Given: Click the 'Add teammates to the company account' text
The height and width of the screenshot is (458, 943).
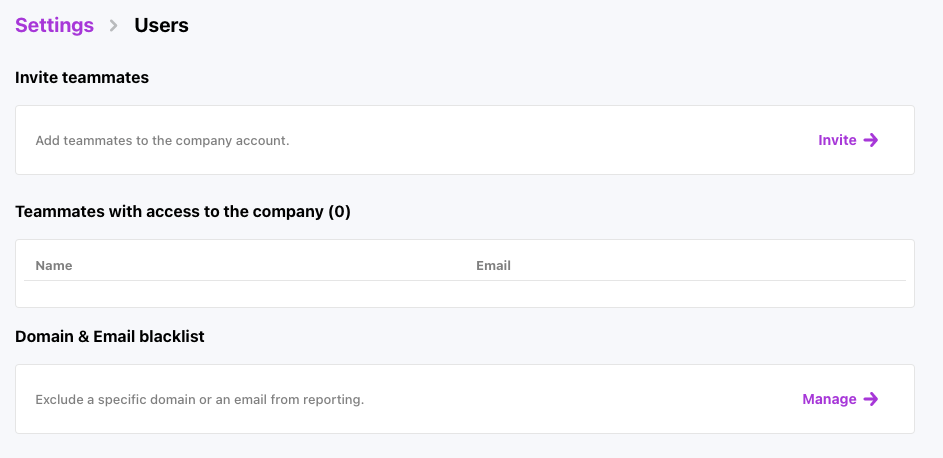Looking at the screenshot, I should (162, 141).
